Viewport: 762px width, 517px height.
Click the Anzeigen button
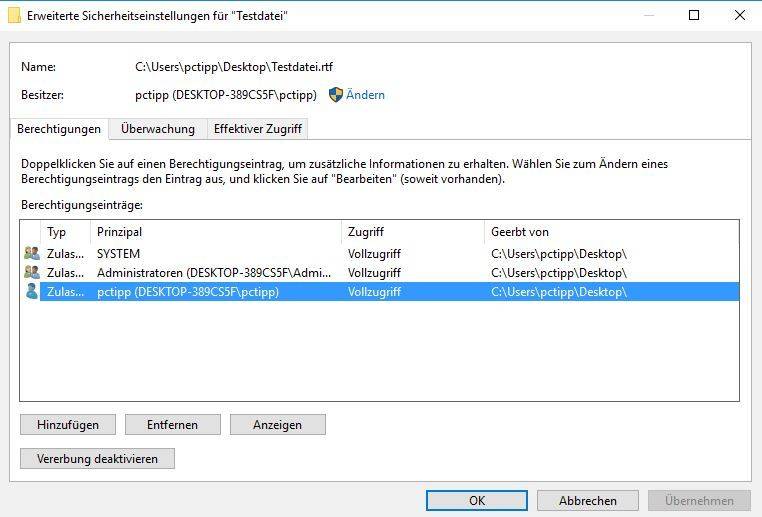[277, 424]
